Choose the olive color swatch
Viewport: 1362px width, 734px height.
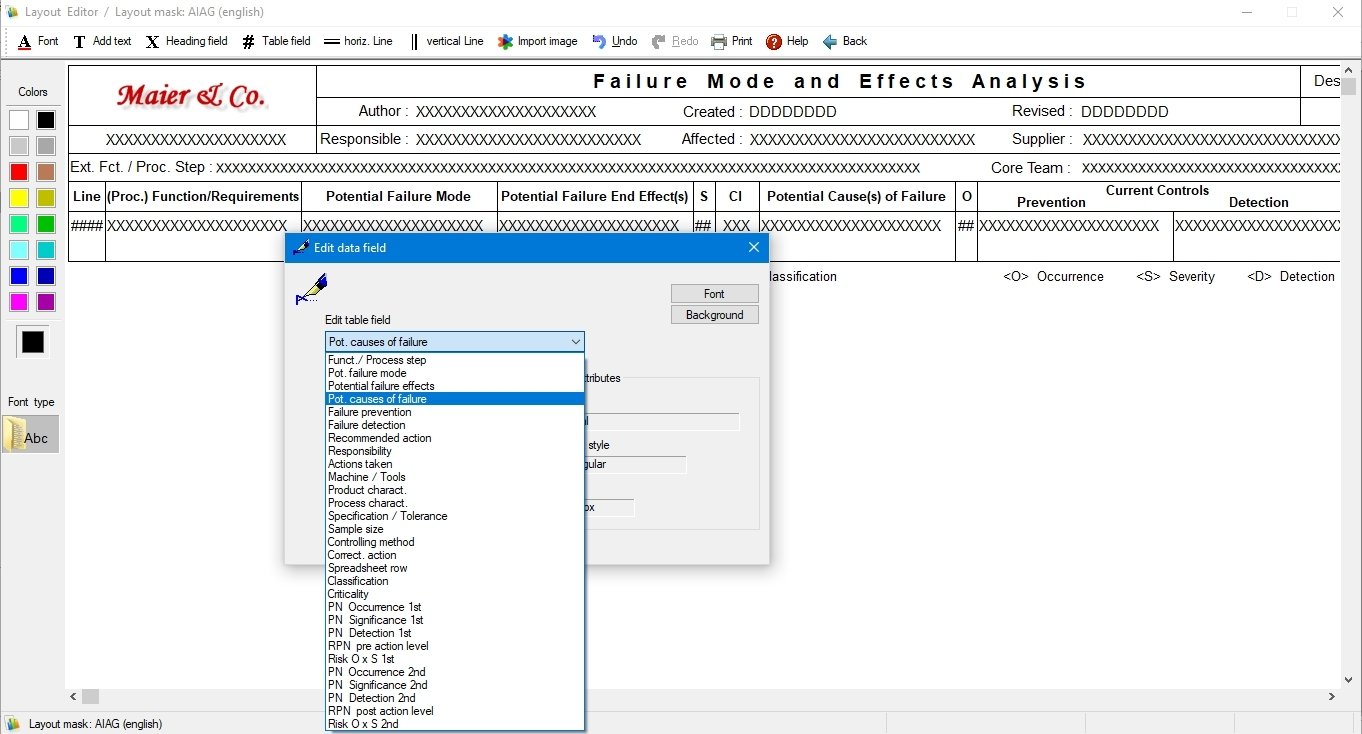(46, 198)
